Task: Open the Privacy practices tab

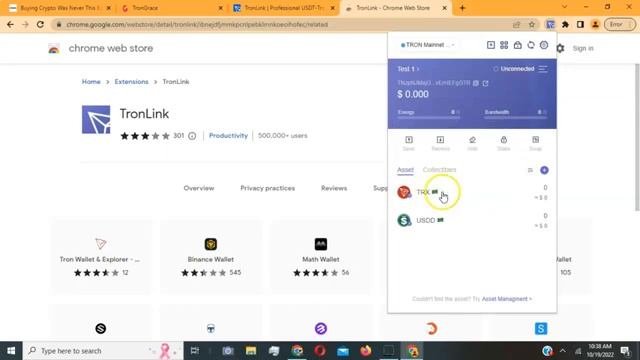Action: click(267, 188)
